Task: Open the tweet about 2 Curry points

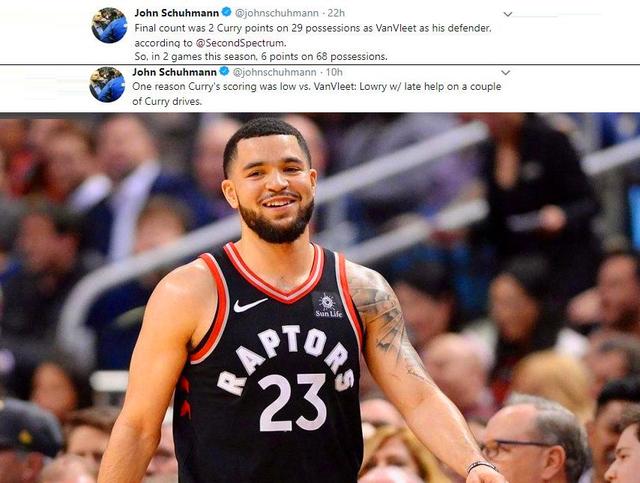Action: point(313,42)
